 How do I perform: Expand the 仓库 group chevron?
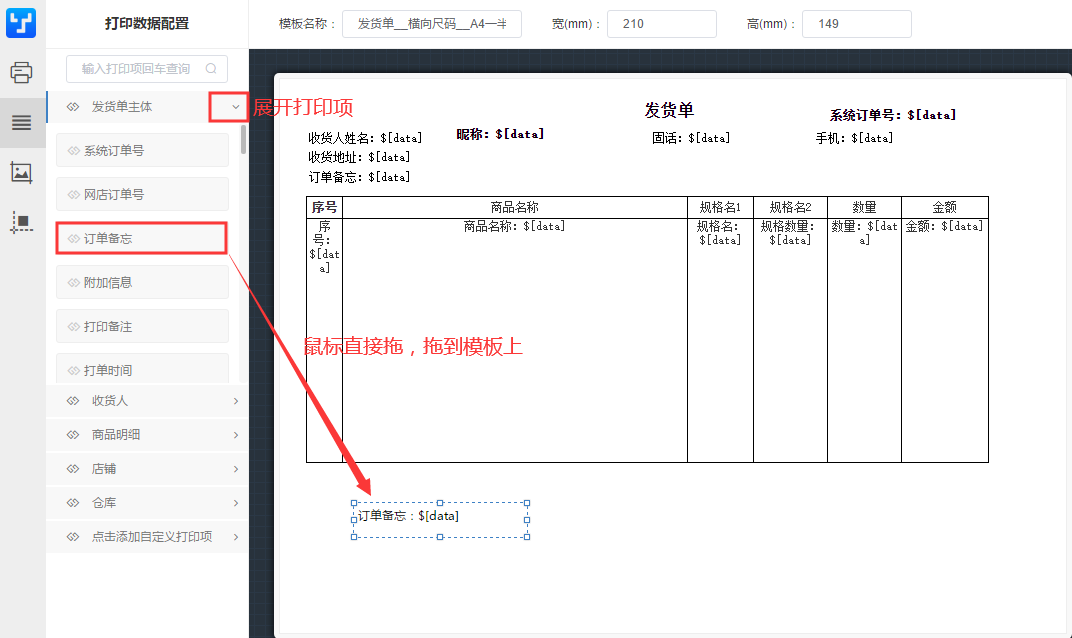(x=236, y=503)
